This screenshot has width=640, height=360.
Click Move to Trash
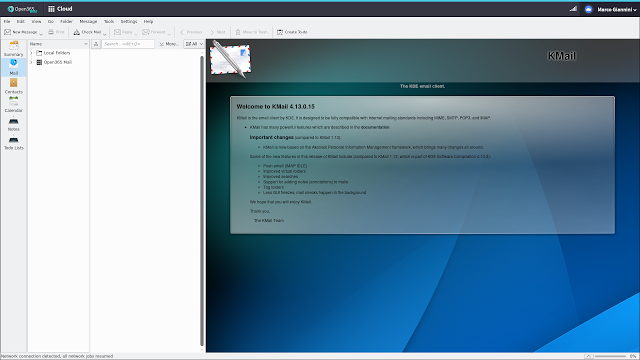point(251,32)
